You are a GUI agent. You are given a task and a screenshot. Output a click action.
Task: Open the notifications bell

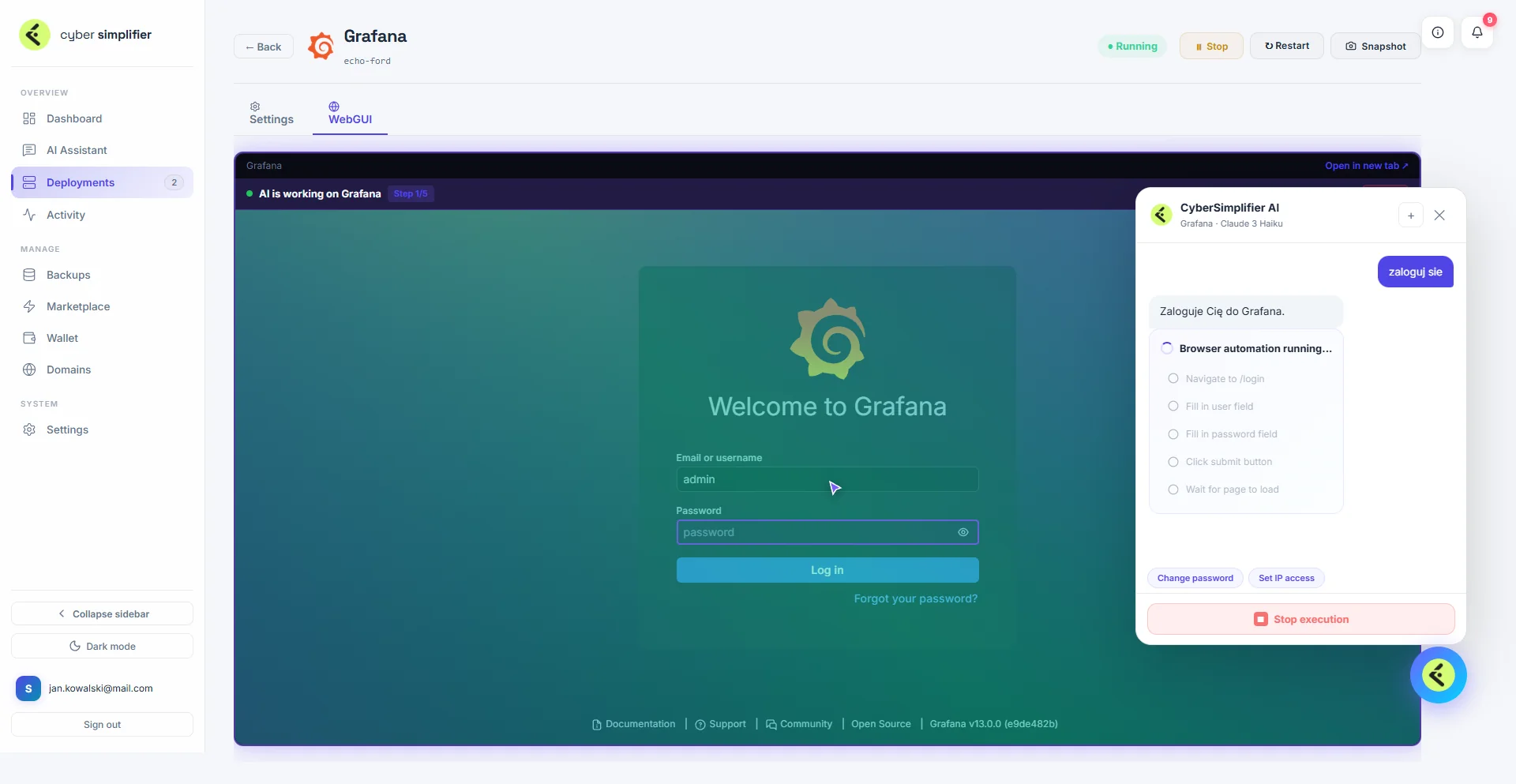(x=1477, y=32)
